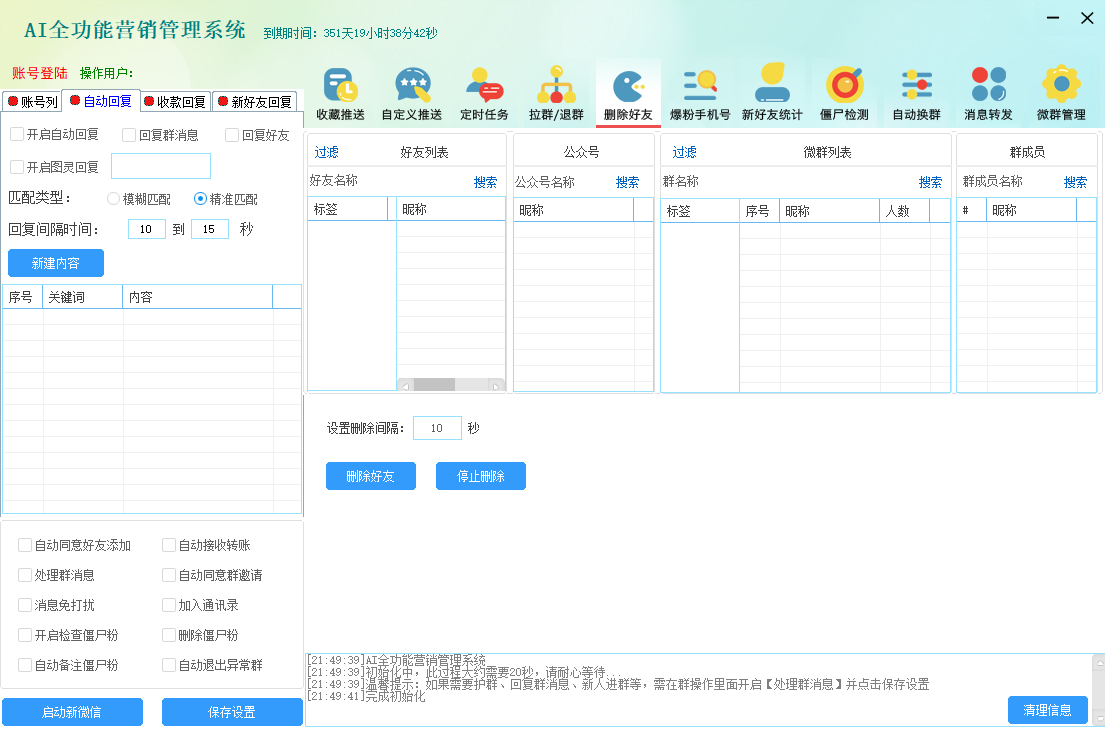Open the 消息转发 tool
This screenshot has width=1105, height=740.
[x=988, y=94]
